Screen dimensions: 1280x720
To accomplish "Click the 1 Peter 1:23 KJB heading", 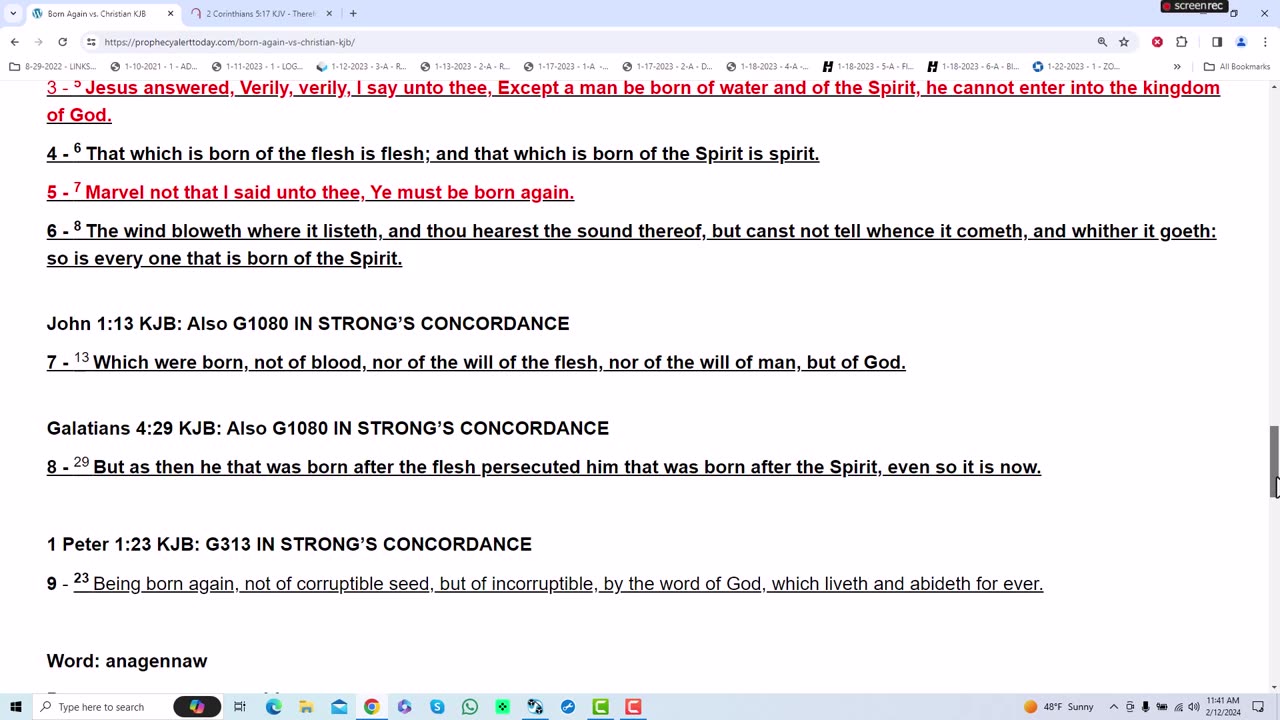I will pos(289,544).
